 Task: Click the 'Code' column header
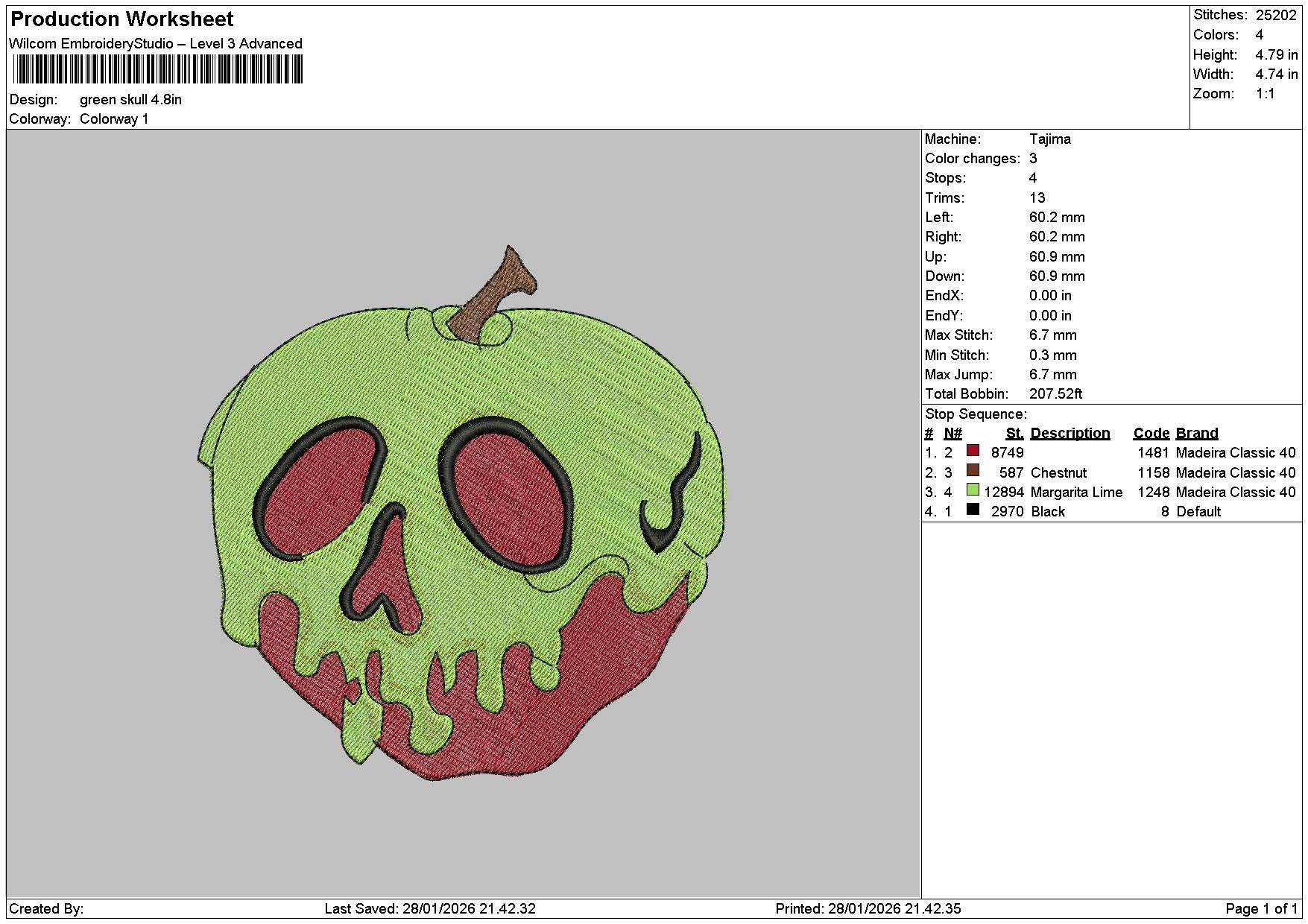tap(1151, 433)
